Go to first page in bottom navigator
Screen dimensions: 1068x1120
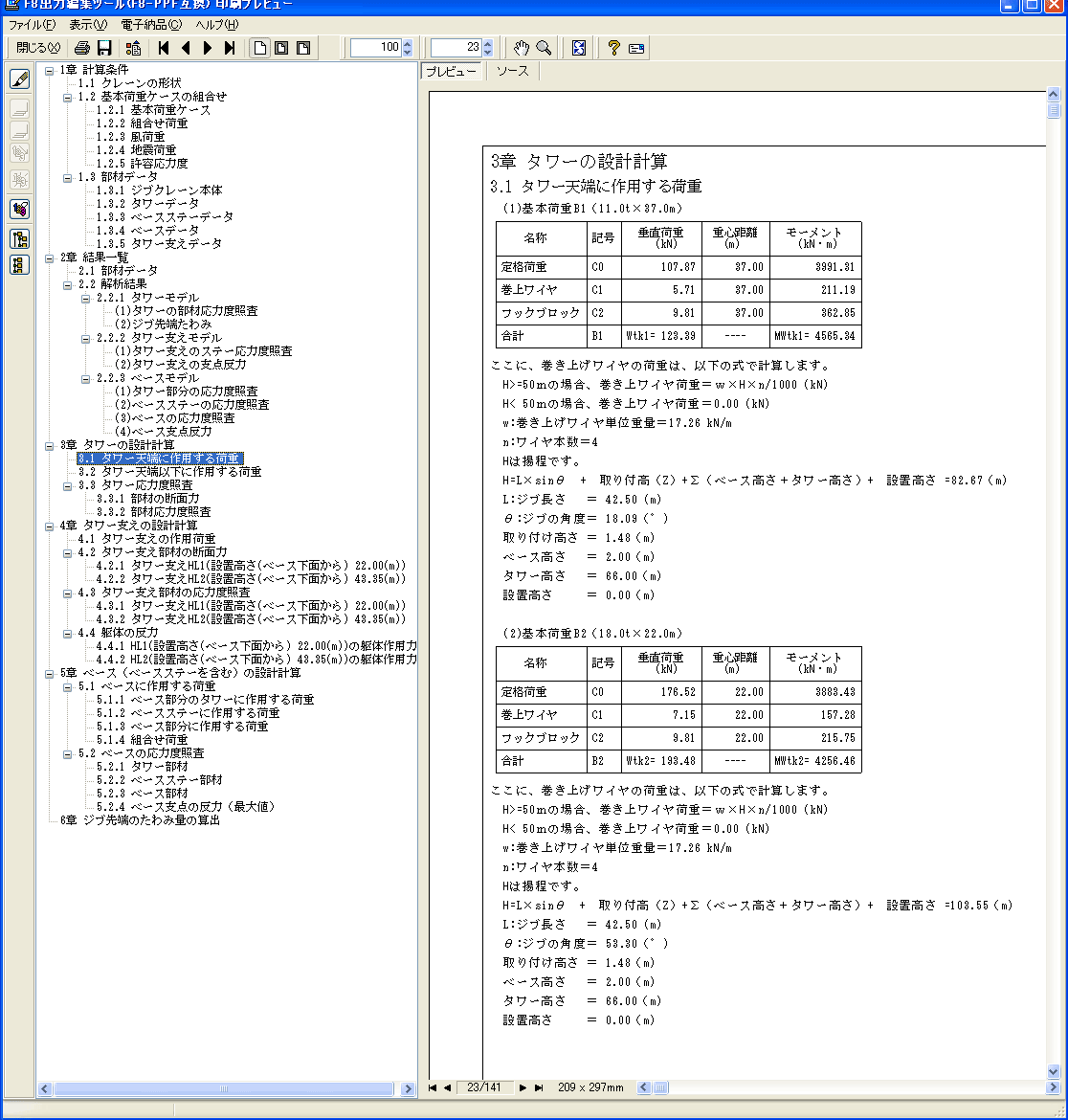point(433,1087)
